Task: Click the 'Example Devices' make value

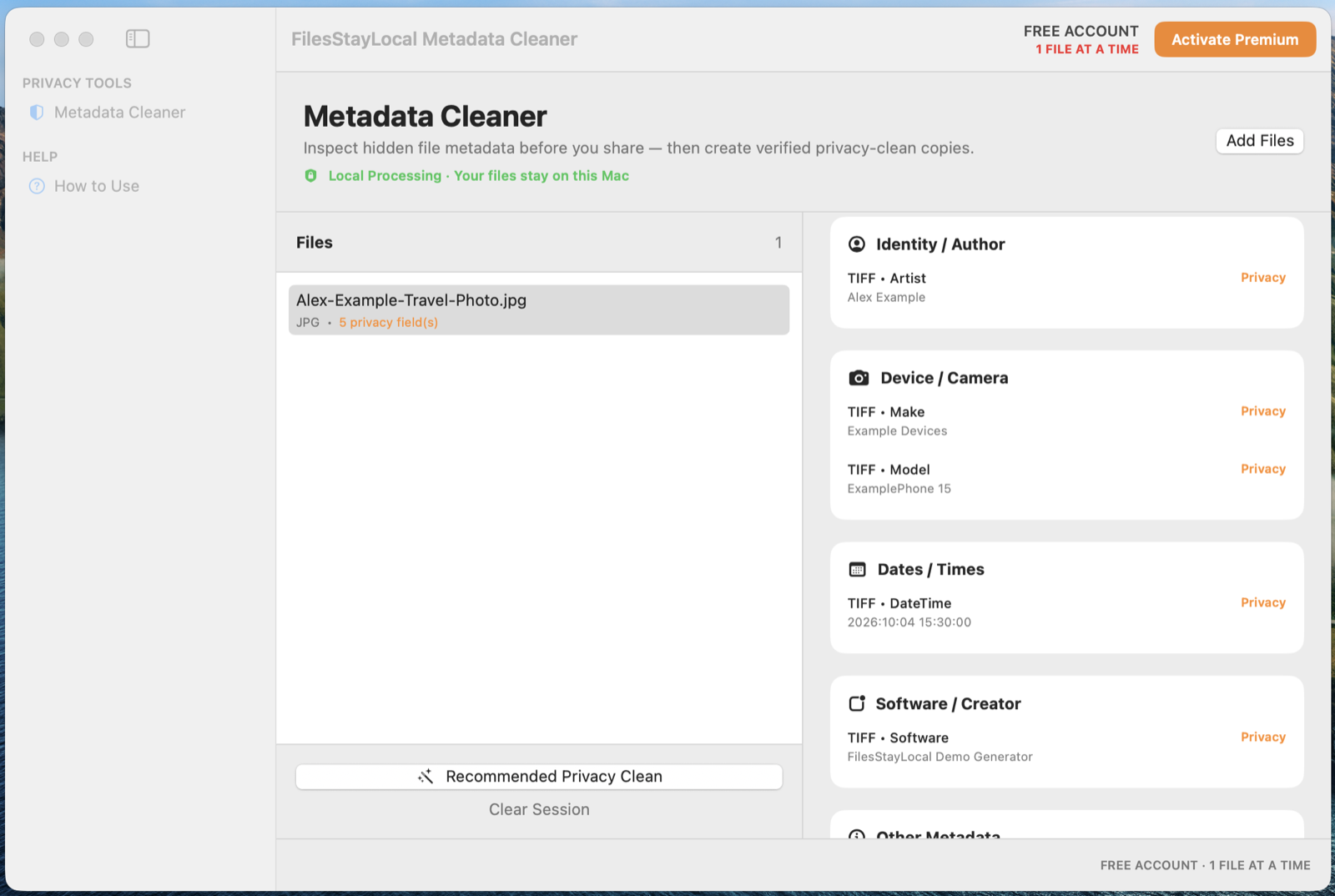Action: [x=897, y=430]
